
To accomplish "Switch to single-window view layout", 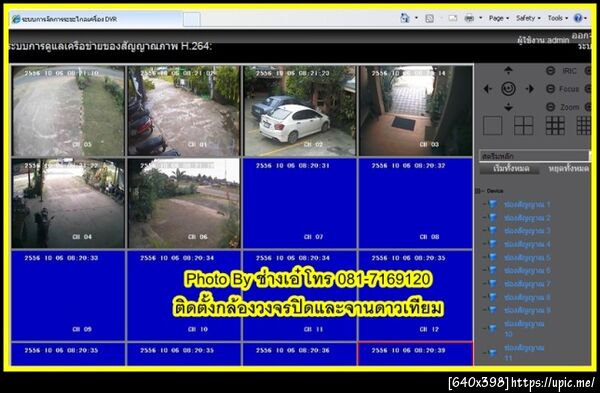I will pos(492,126).
